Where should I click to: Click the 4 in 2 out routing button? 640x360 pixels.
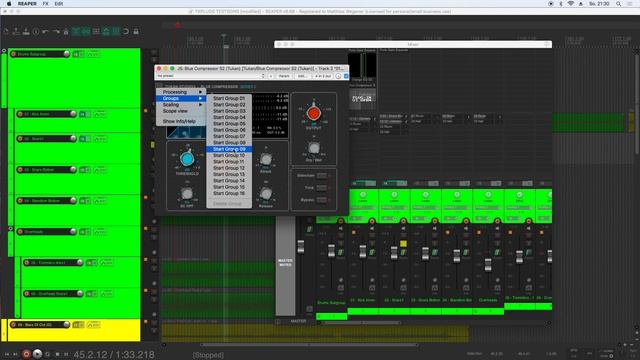[x=323, y=76]
